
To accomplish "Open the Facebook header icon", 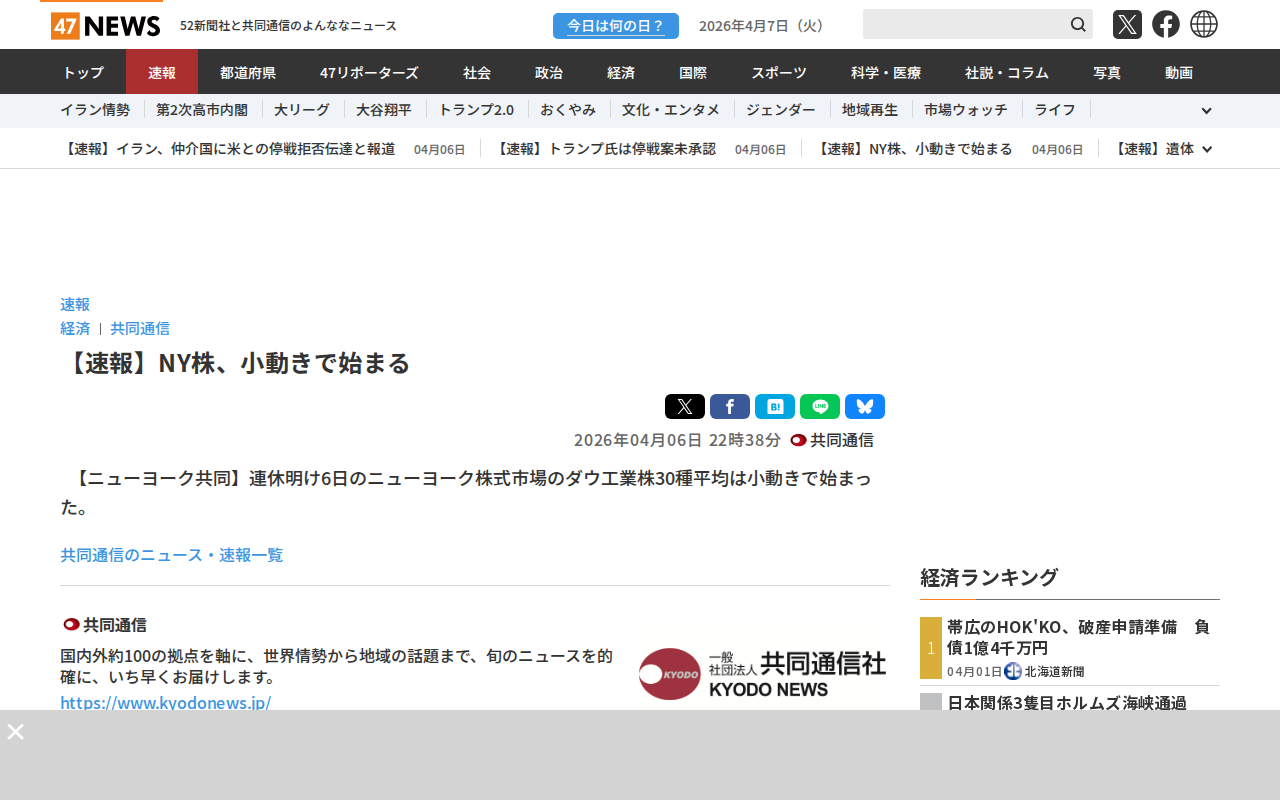I will click(x=1166, y=24).
